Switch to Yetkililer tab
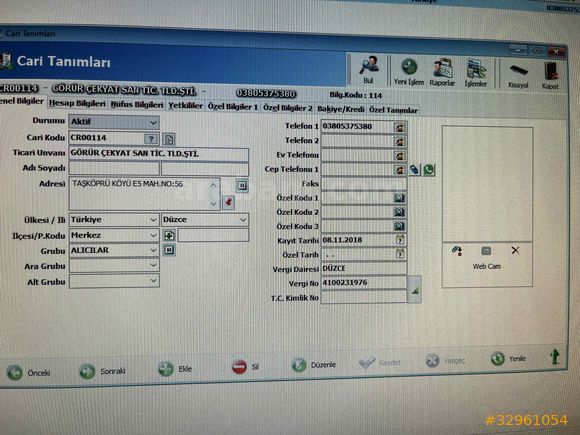580x435 pixels. [x=185, y=106]
